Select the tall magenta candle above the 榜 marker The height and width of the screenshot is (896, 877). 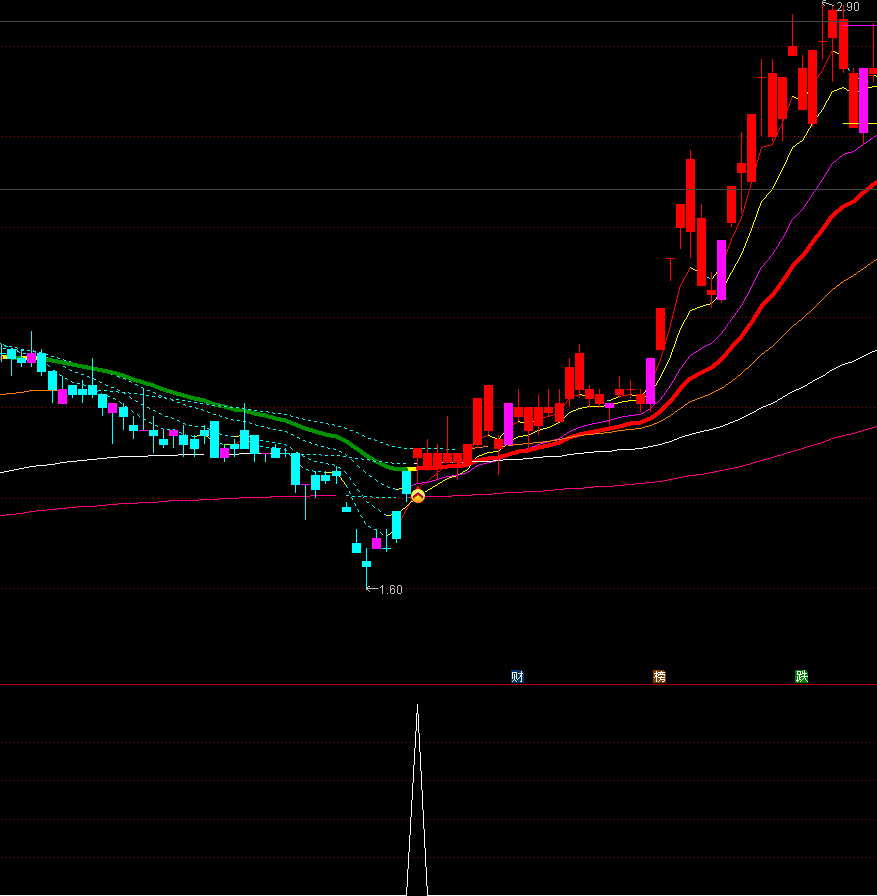(x=650, y=382)
